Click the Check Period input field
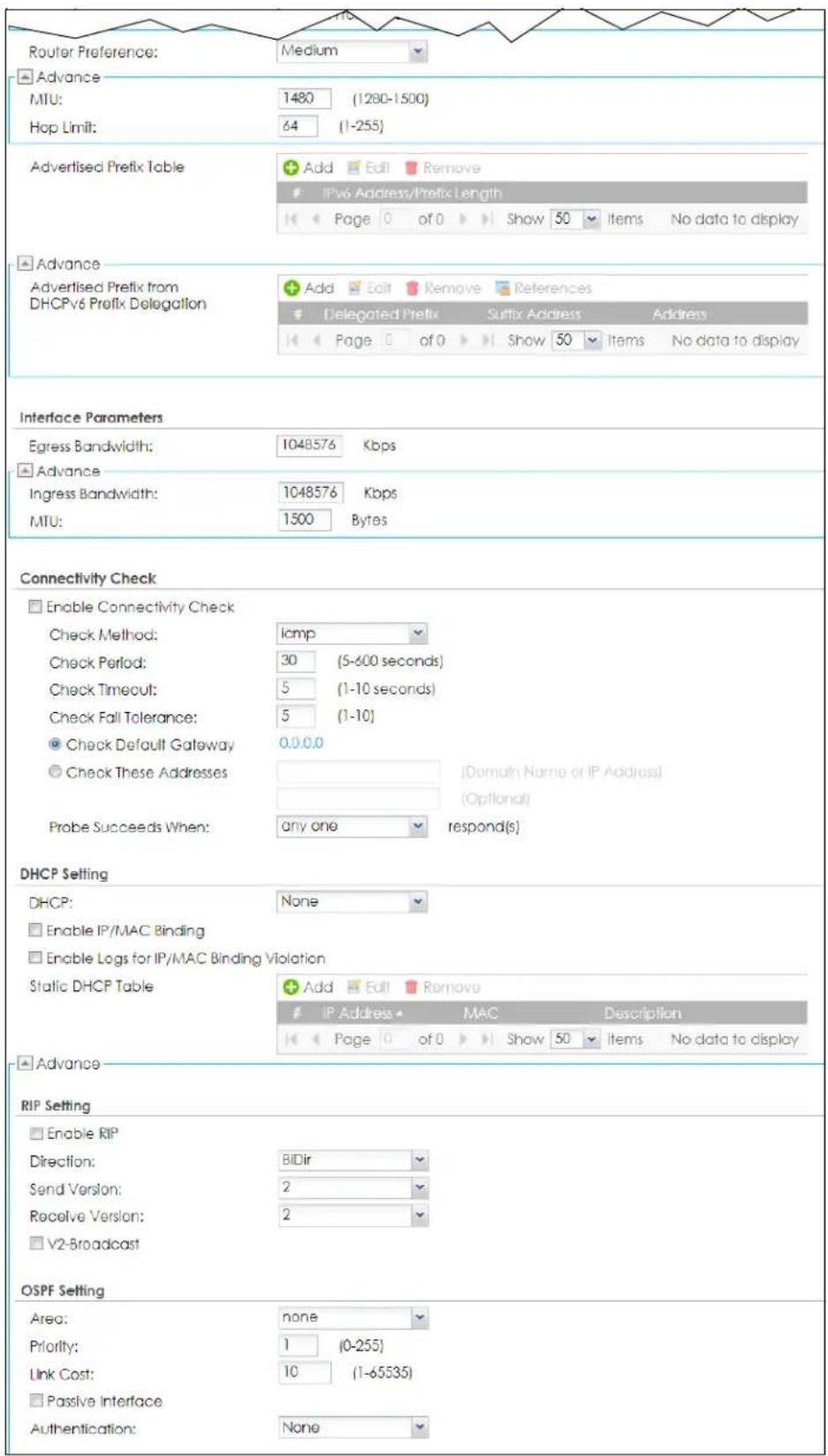828x1456 pixels. pyautogui.click(x=296, y=661)
